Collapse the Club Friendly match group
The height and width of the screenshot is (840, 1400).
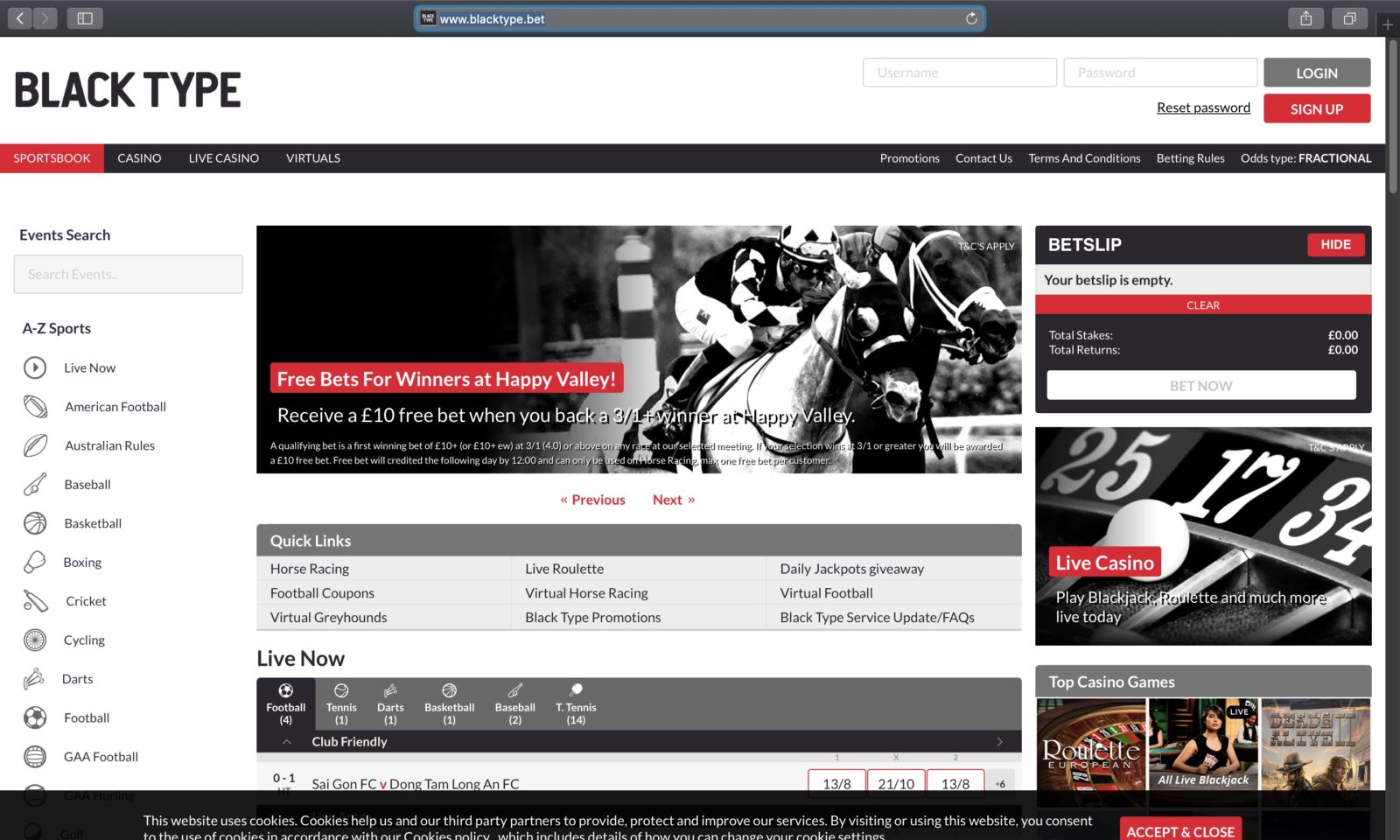(285, 741)
